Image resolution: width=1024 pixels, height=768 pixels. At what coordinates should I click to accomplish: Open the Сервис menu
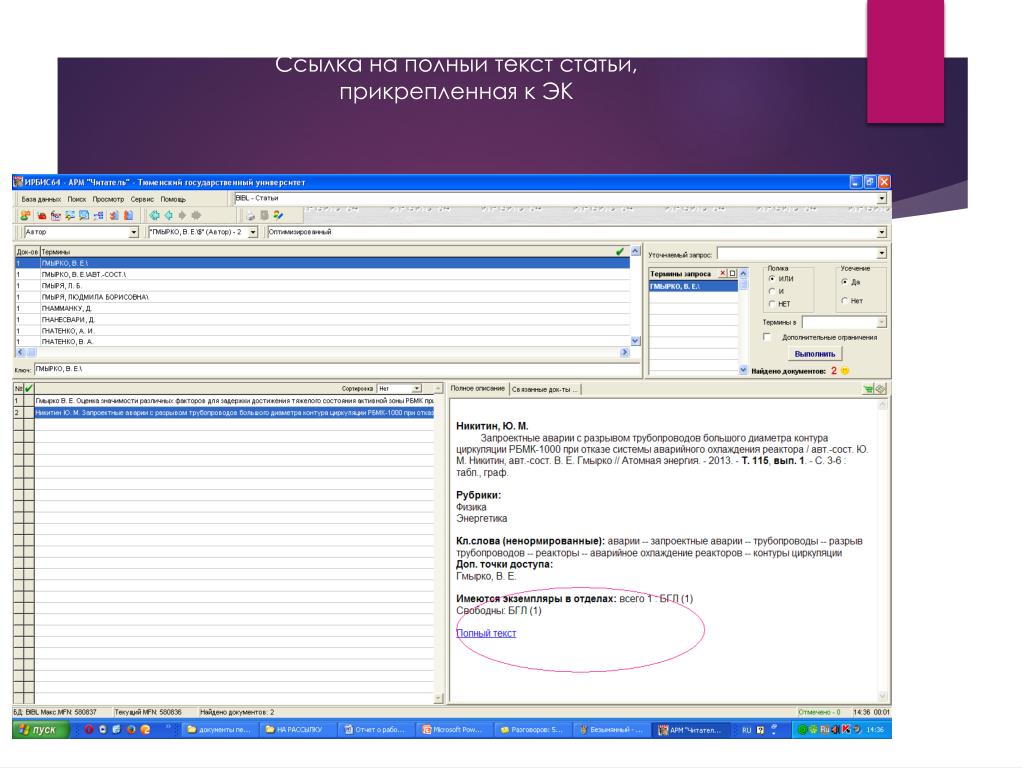point(142,199)
